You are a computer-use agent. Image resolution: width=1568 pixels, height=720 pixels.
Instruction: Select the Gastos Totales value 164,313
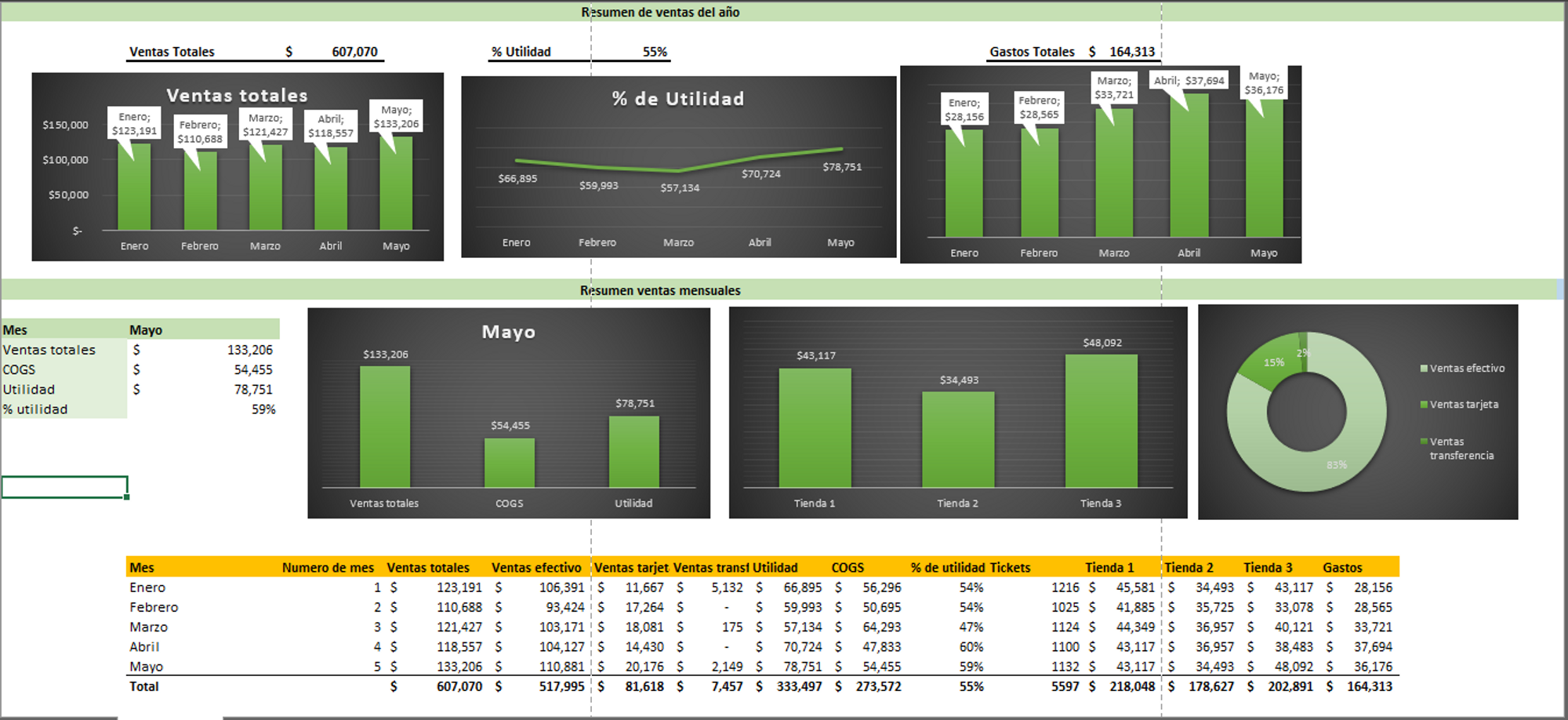coord(1131,52)
